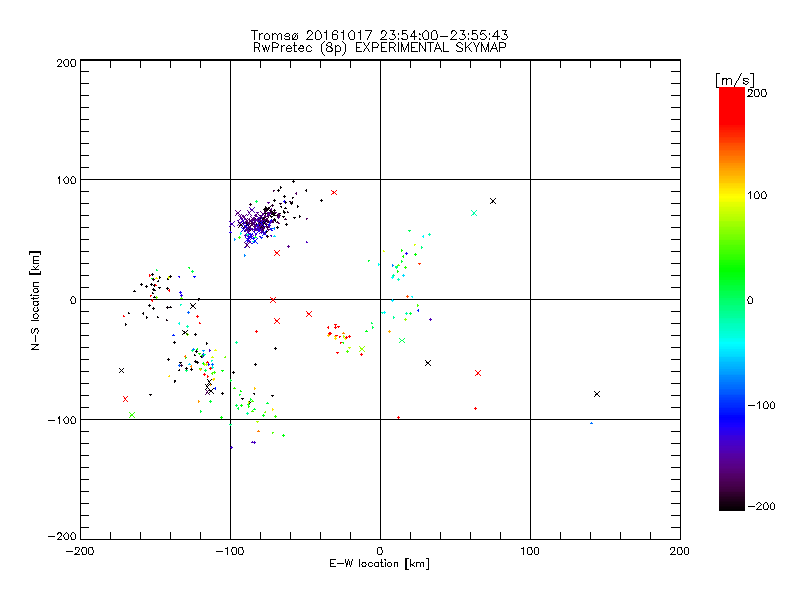This screenshot has height=600, width=800.
Task: Click the '-100' label on the colorbar
Action: [x=761, y=405]
